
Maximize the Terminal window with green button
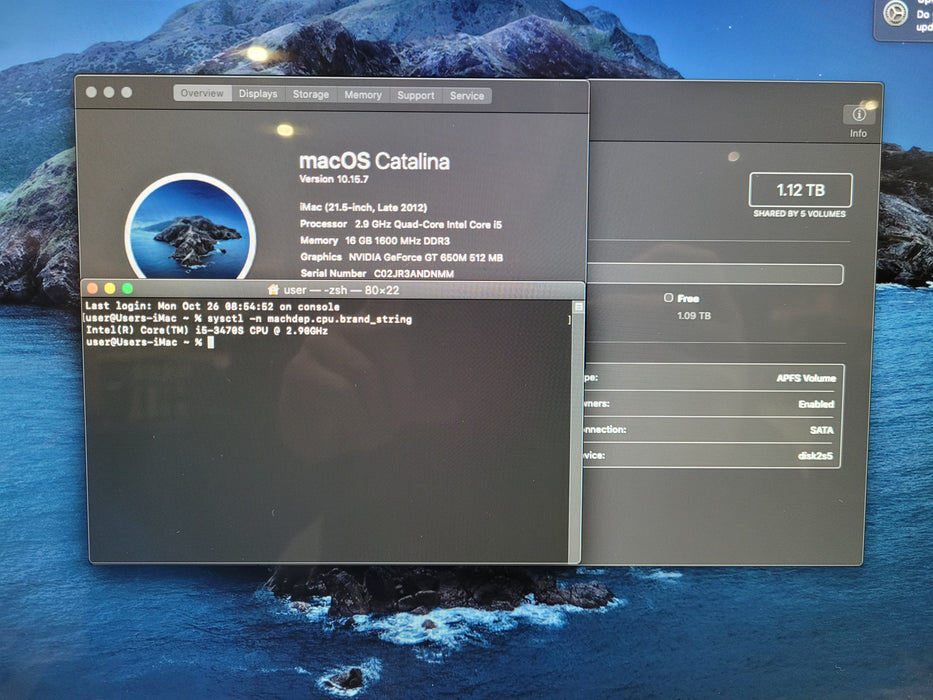point(127,289)
